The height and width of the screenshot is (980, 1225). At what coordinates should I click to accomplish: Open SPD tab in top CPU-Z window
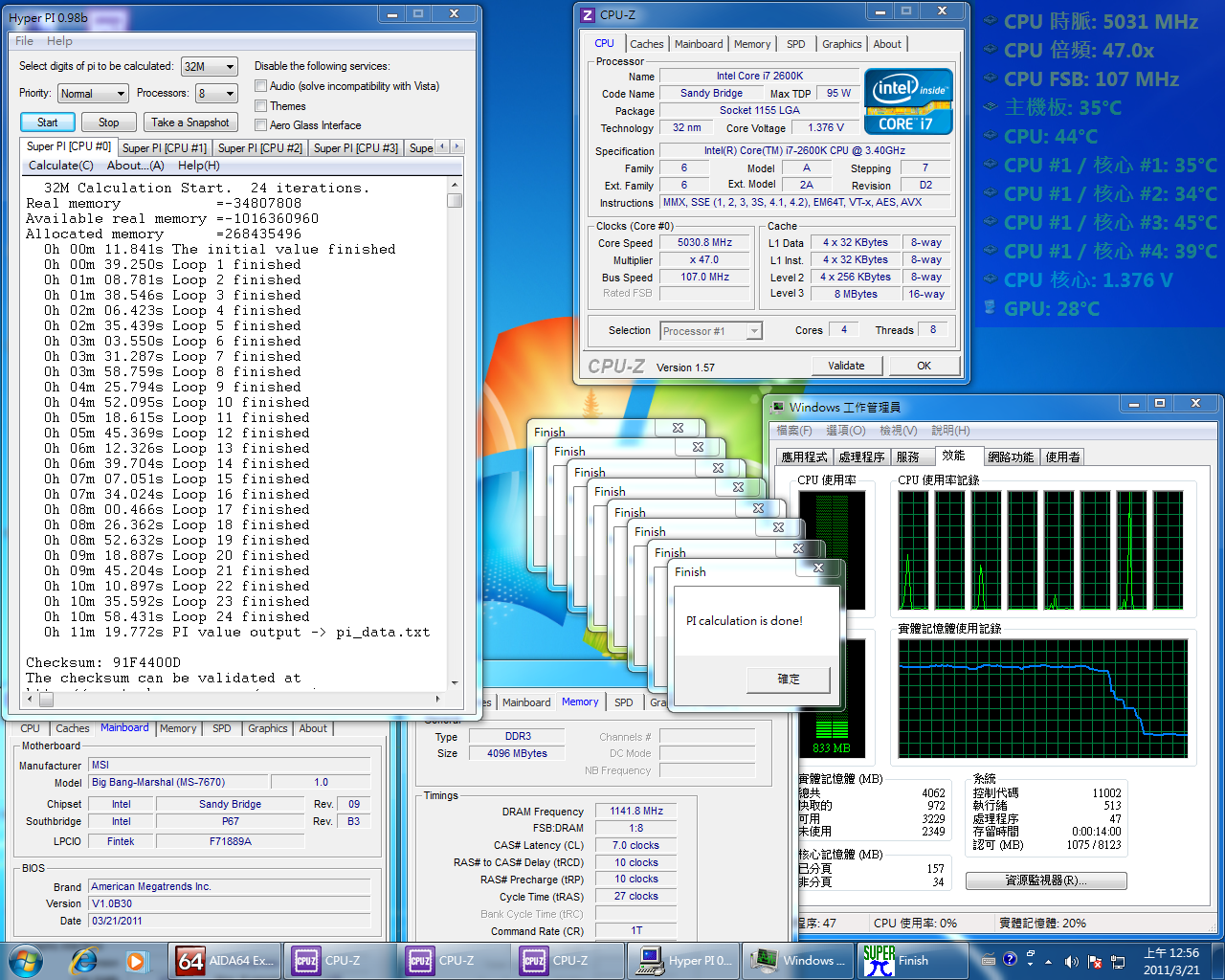pyautogui.click(x=795, y=44)
